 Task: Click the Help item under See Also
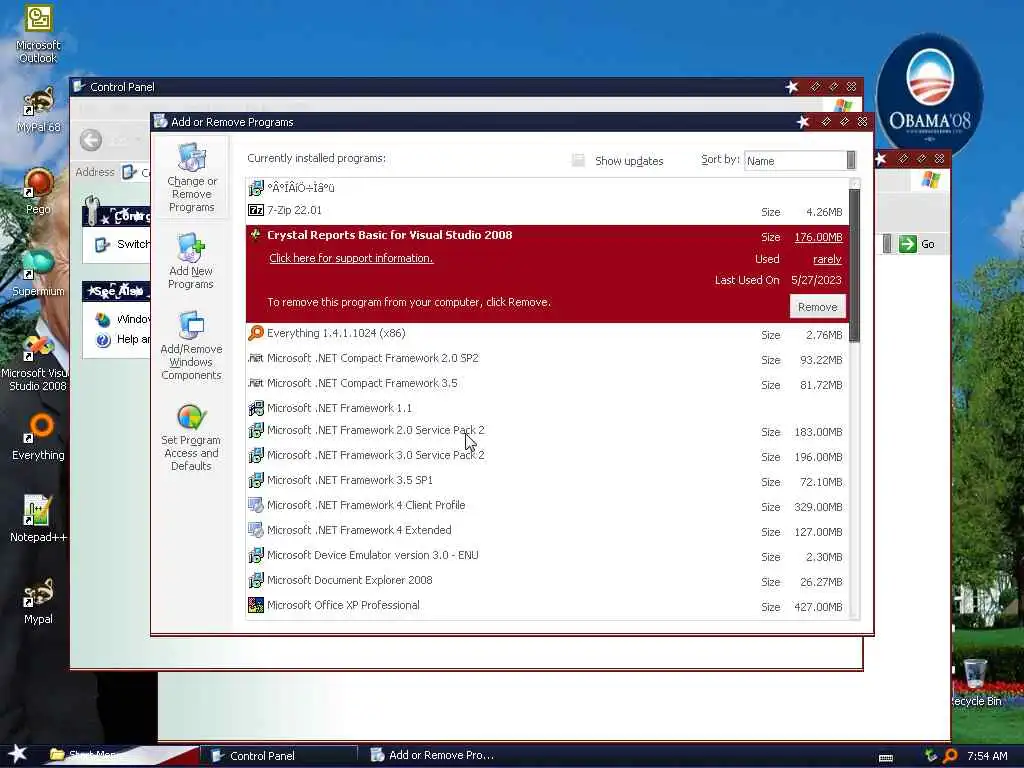[x=123, y=340]
